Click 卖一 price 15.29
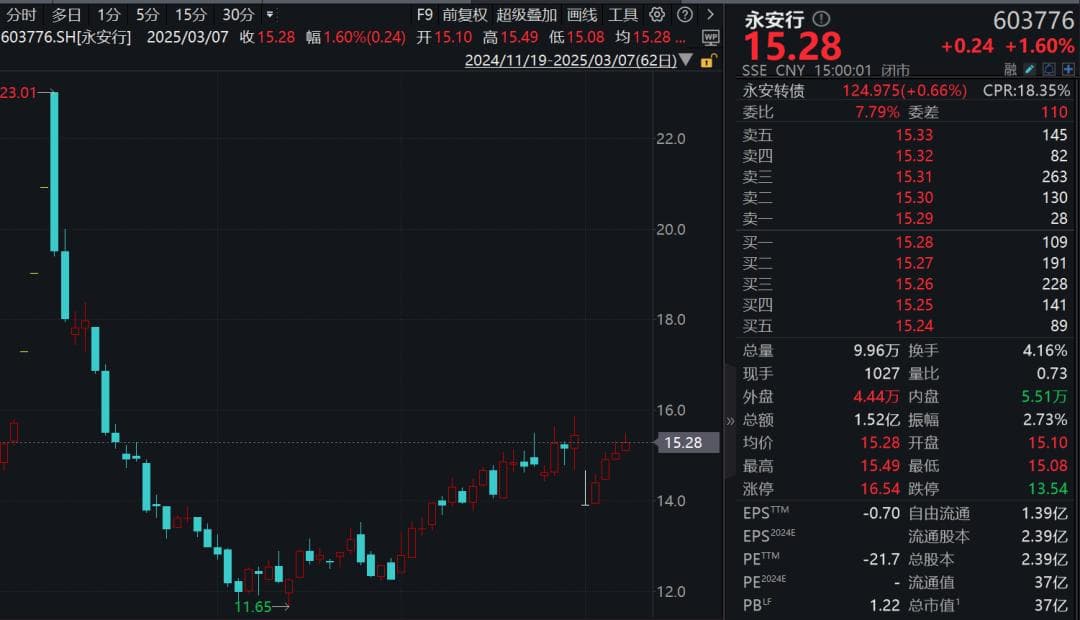 914,218
